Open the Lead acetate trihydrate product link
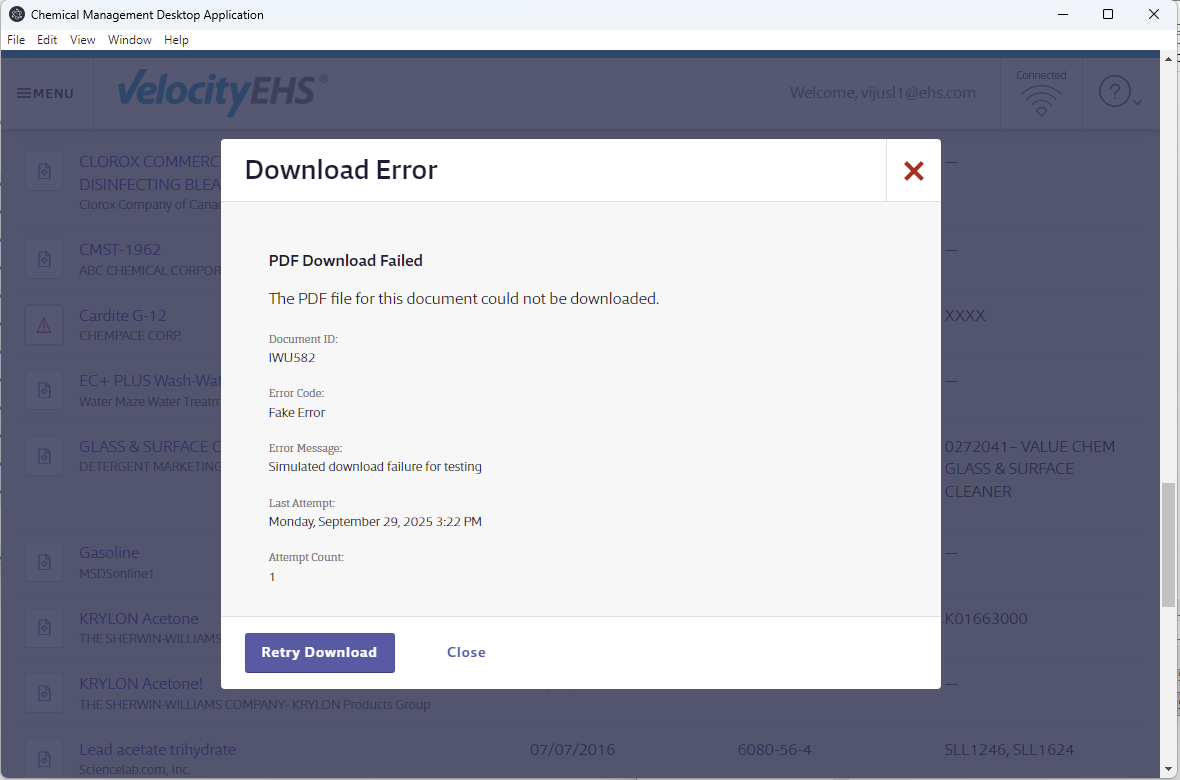1180x780 pixels. point(157,750)
